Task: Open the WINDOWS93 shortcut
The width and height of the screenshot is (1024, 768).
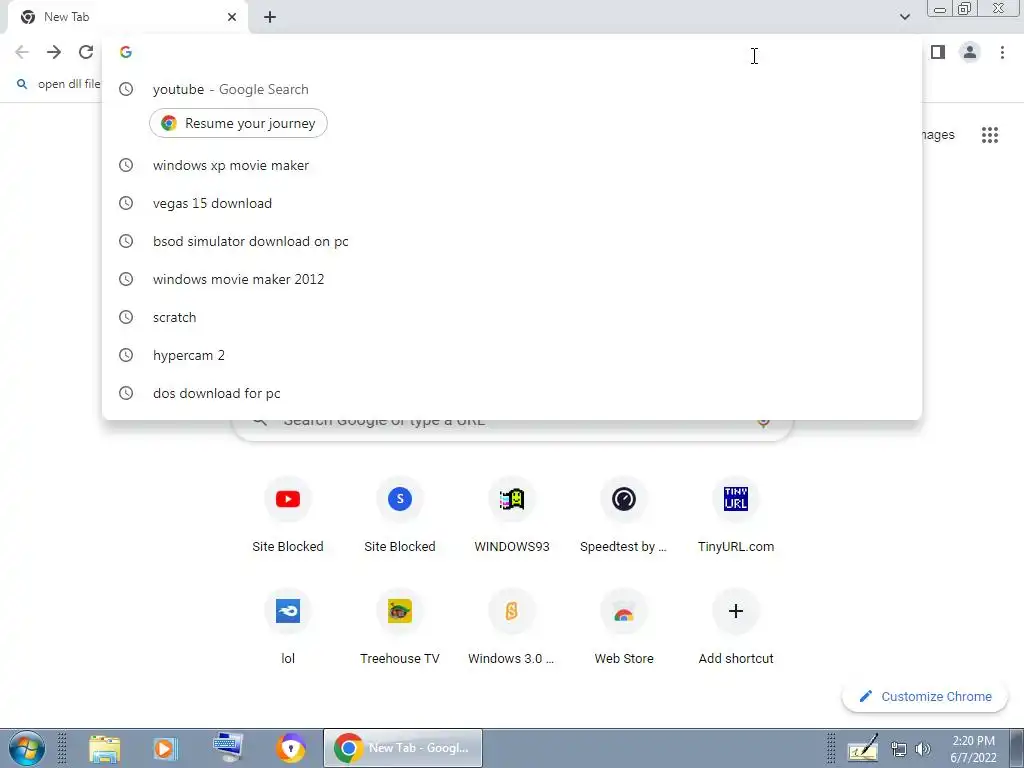Action: coord(512,516)
